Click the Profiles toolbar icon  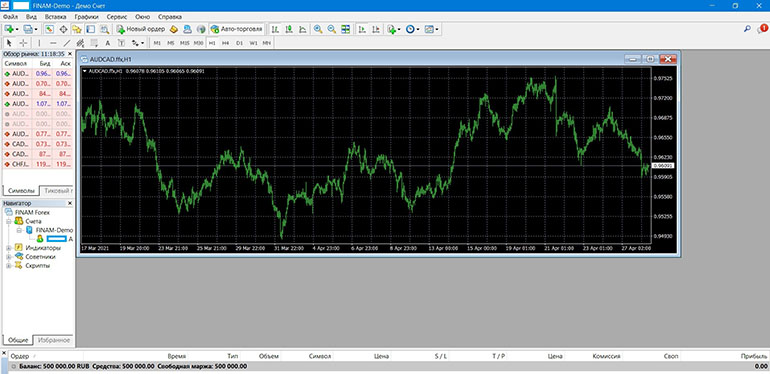pyautogui.click(x=28, y=29)
